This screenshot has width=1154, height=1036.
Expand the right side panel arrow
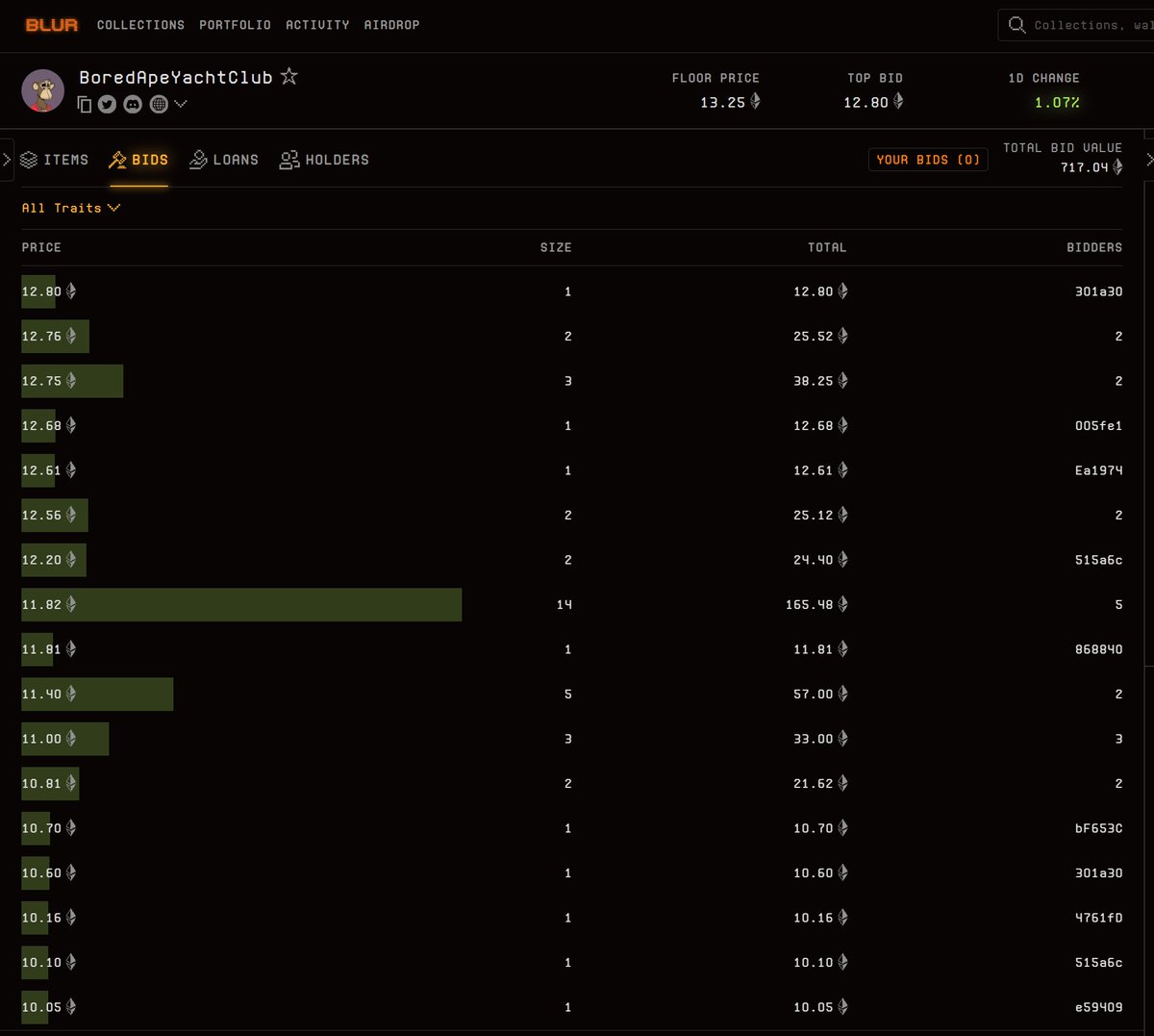(1149, 160)
